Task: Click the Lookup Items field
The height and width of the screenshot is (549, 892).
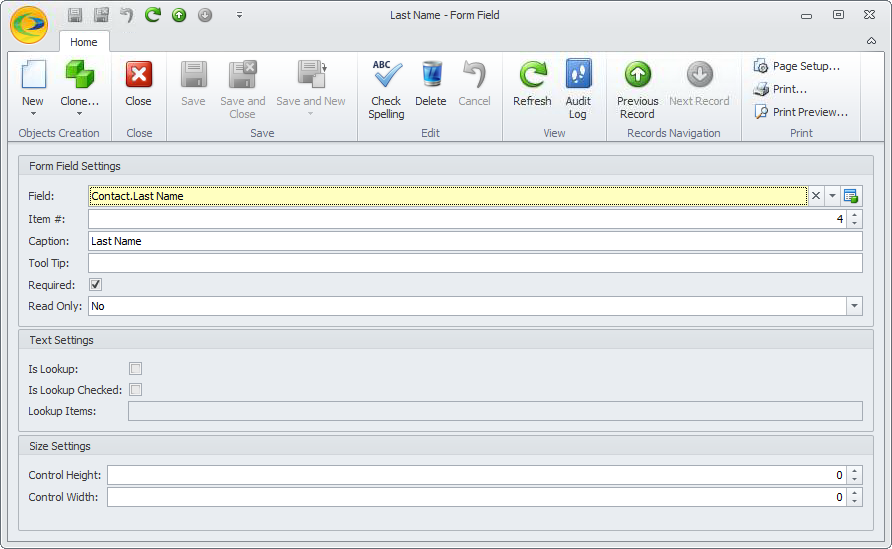Action: click(x=495, y=411)
